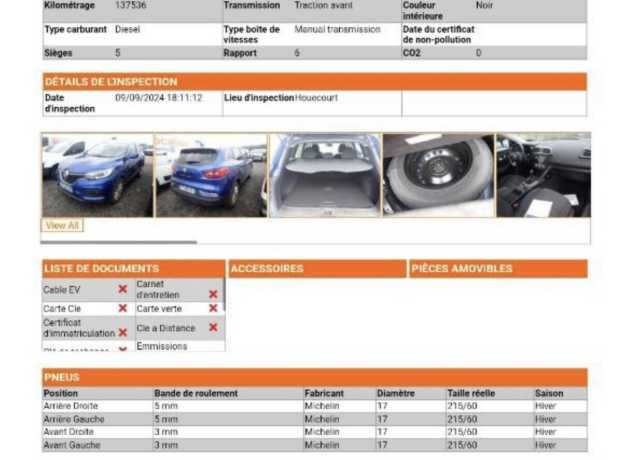Screen dimensions: 620x460
Task: Click the Carte verte document entry
Action: click(x=159, y=309)
